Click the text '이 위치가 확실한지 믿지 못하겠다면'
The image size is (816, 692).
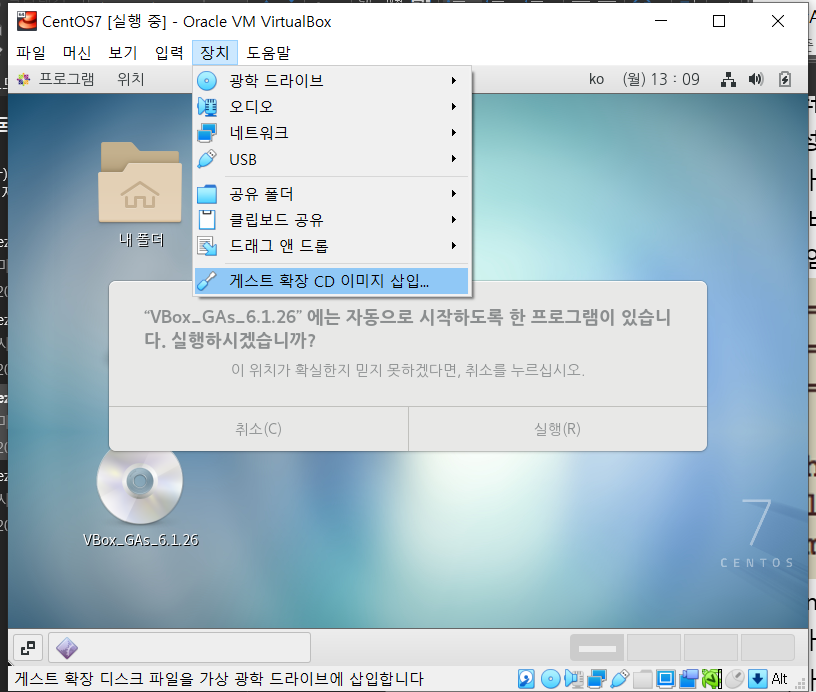pyautogui.click(x=345, y=370)
